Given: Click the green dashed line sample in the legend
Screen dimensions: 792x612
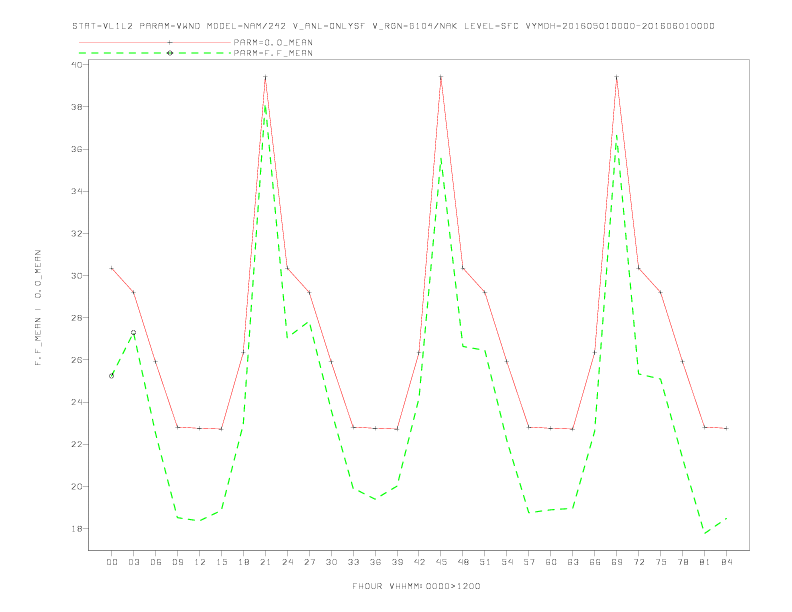Looking at the screenshot, I should click(x=155, y=53).
